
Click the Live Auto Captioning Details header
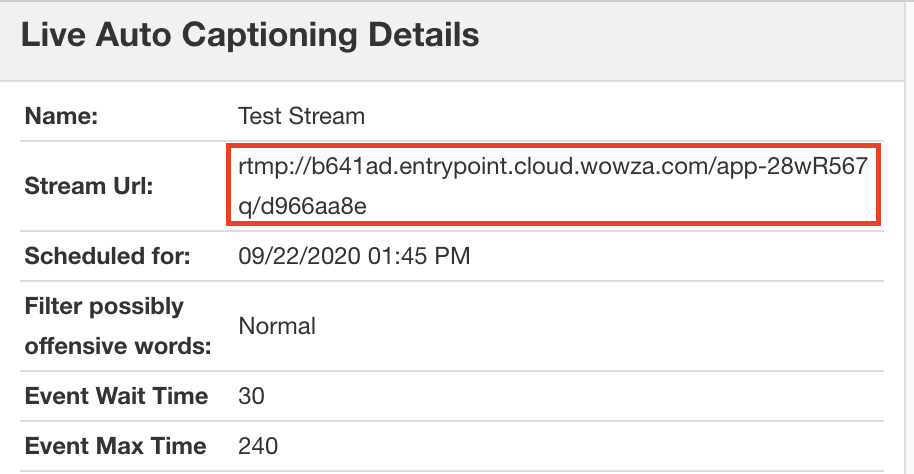pos(250,36)
